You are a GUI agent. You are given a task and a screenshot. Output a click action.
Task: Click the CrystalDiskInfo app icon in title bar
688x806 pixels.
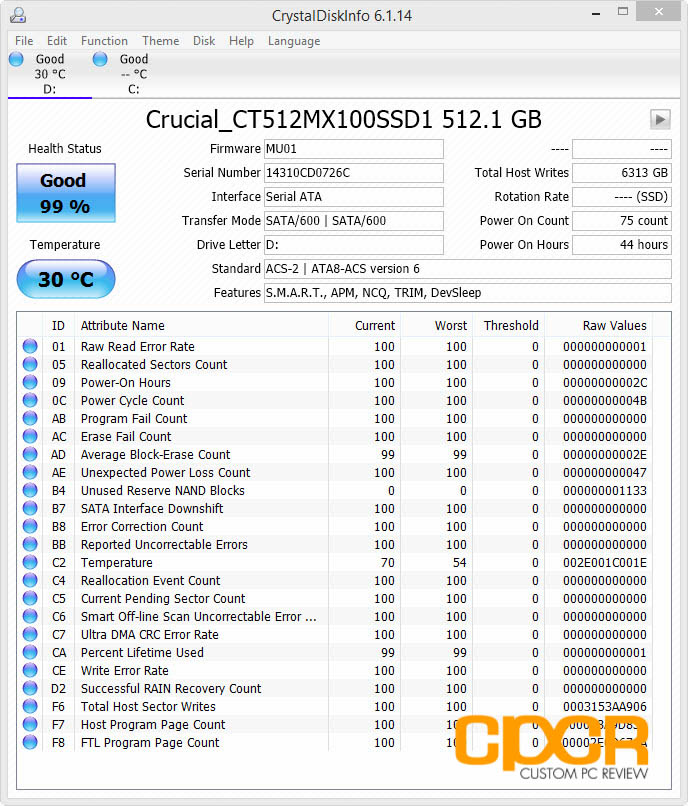(x=18, y=15)
